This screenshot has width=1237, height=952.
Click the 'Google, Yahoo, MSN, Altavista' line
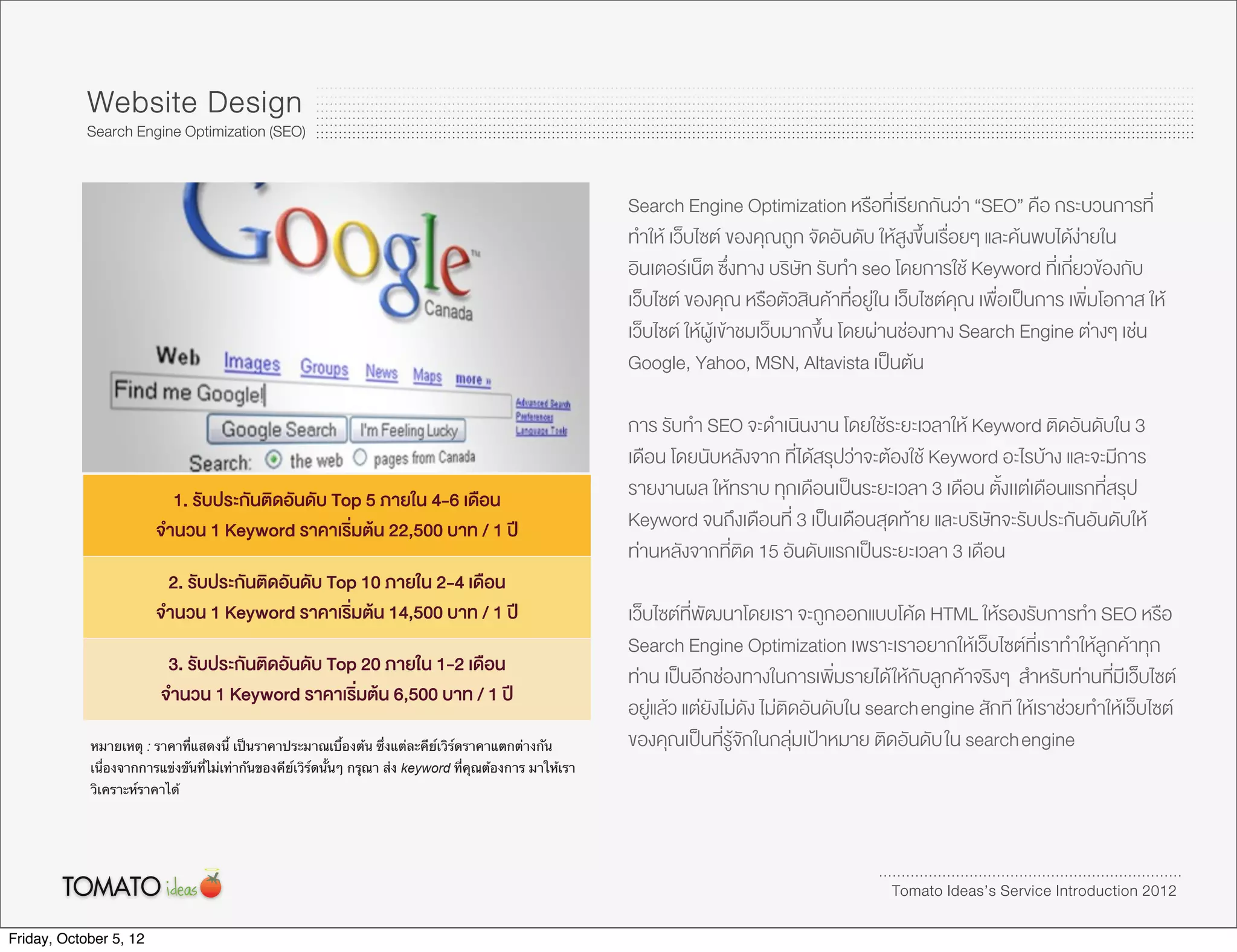coord(776,362)
